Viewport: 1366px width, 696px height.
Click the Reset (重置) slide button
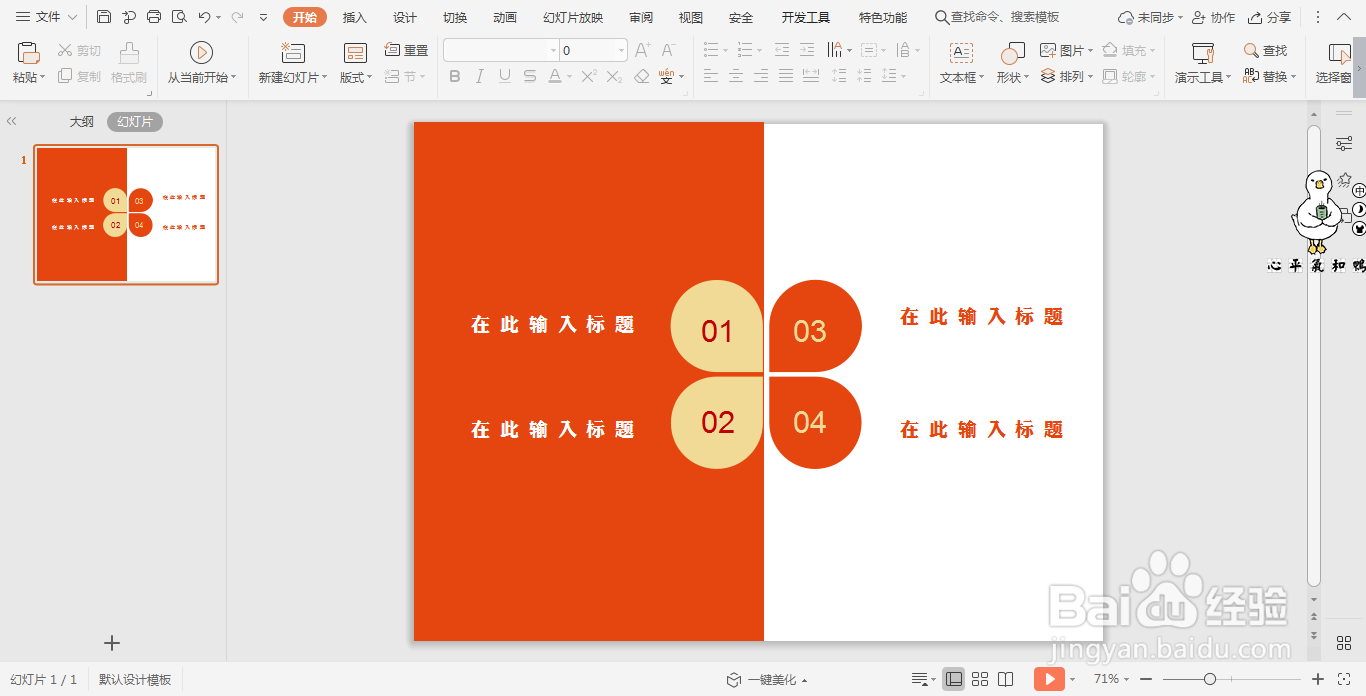coord(406,50)
